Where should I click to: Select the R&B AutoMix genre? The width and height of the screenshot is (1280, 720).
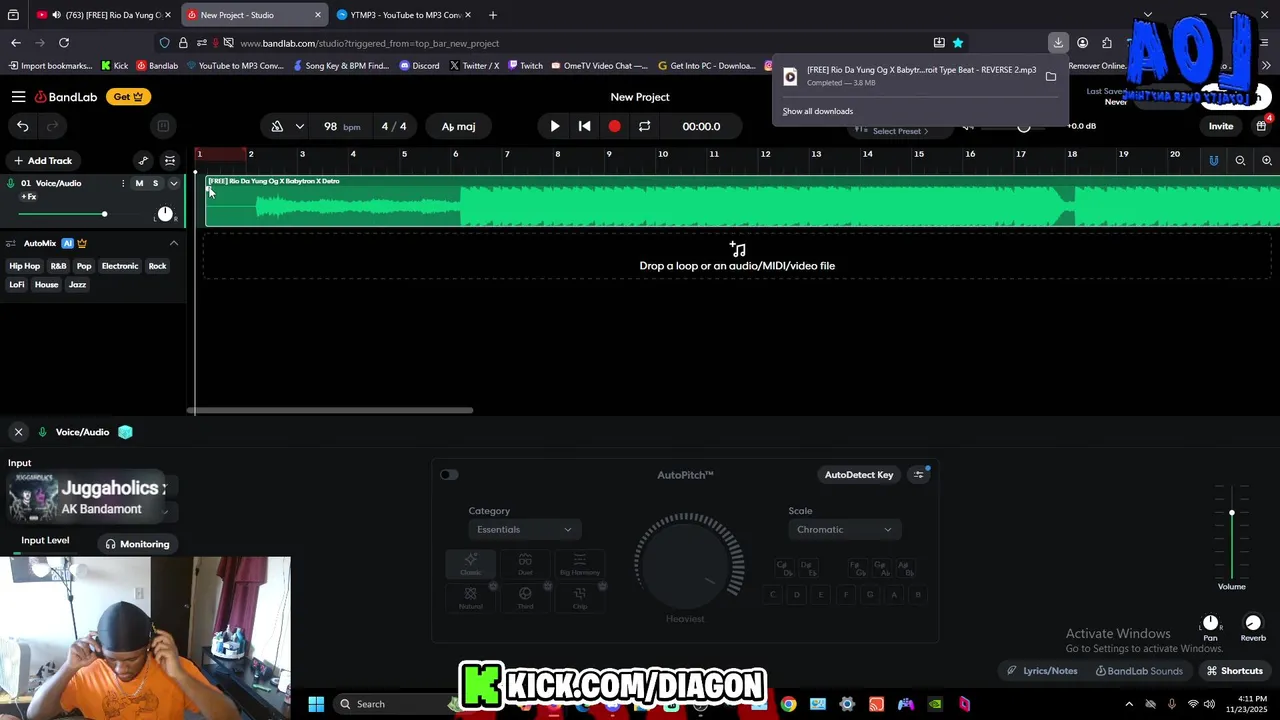click(59, 266)
